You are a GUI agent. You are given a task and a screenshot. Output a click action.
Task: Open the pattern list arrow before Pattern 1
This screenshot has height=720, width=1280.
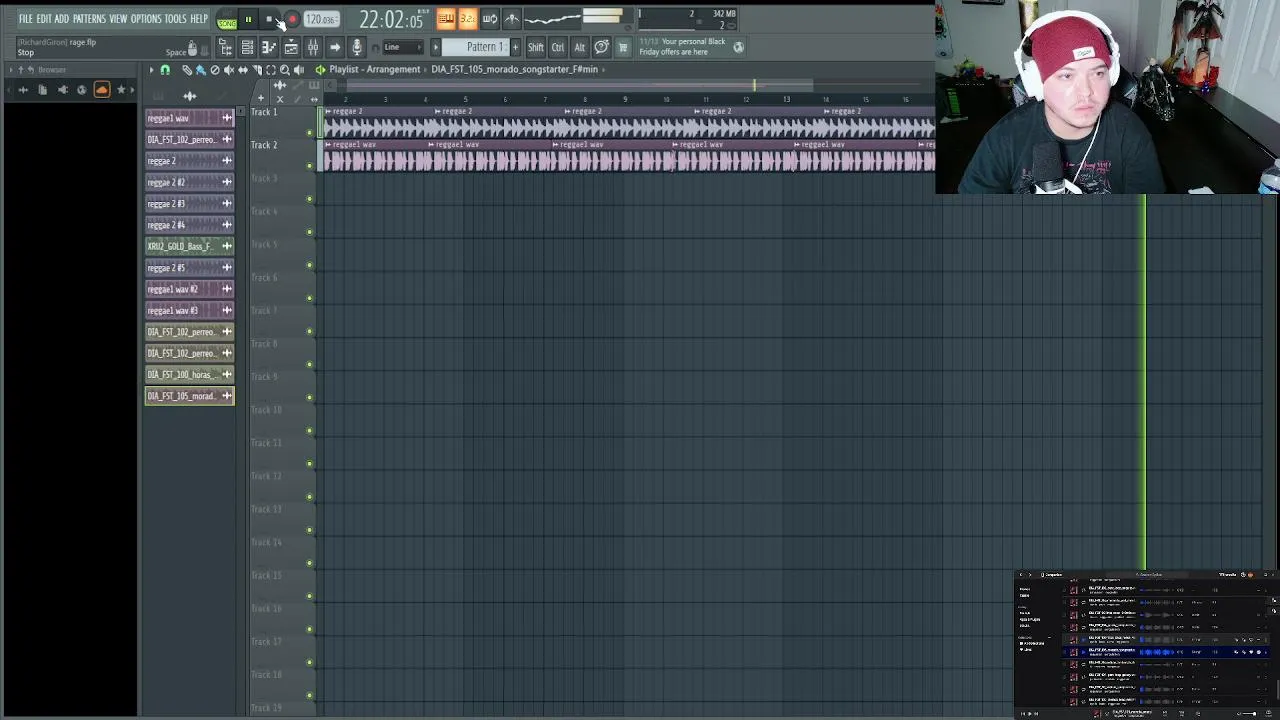tap(435, 47)
